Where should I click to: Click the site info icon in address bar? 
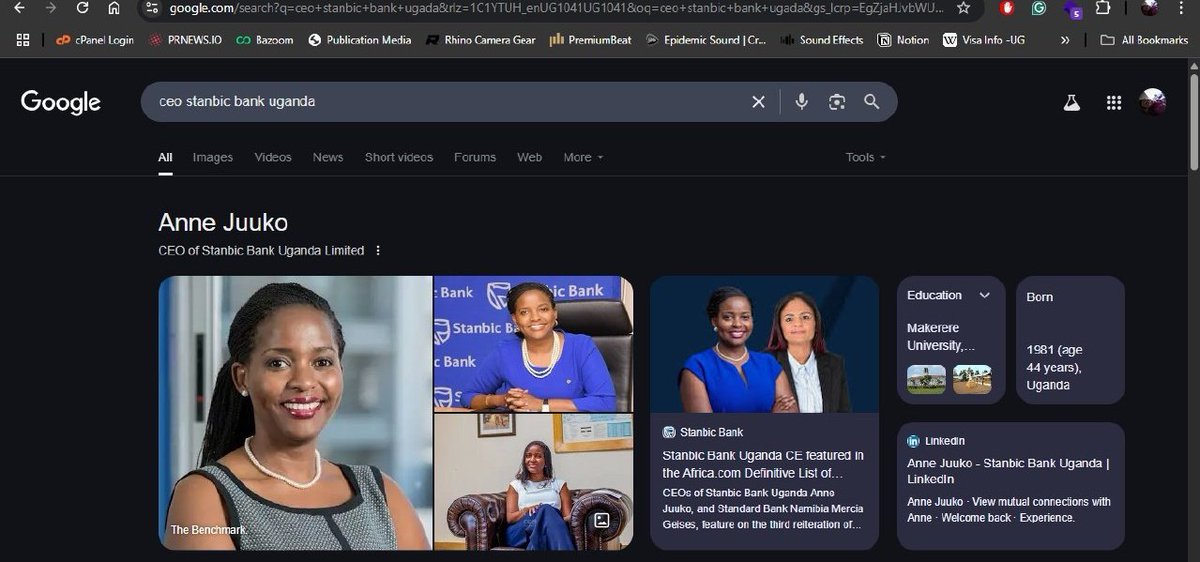pyautogui.click(x=152, y=8)
